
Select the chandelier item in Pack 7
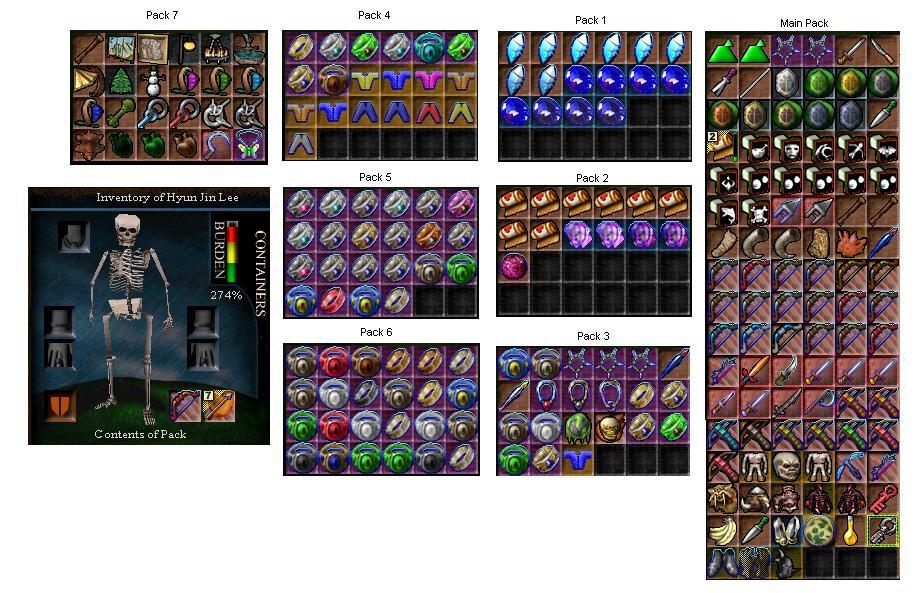217,49
